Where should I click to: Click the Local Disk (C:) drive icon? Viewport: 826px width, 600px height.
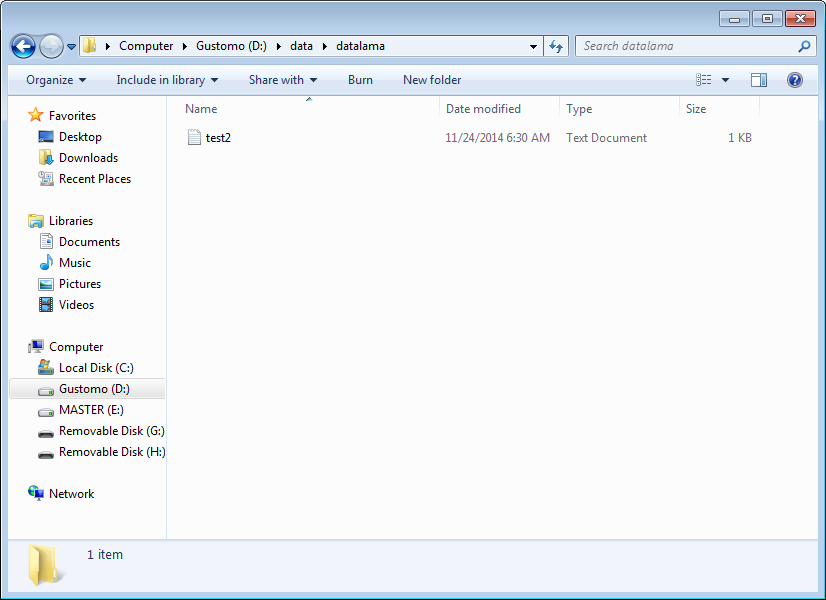click(x=46, y=367)
